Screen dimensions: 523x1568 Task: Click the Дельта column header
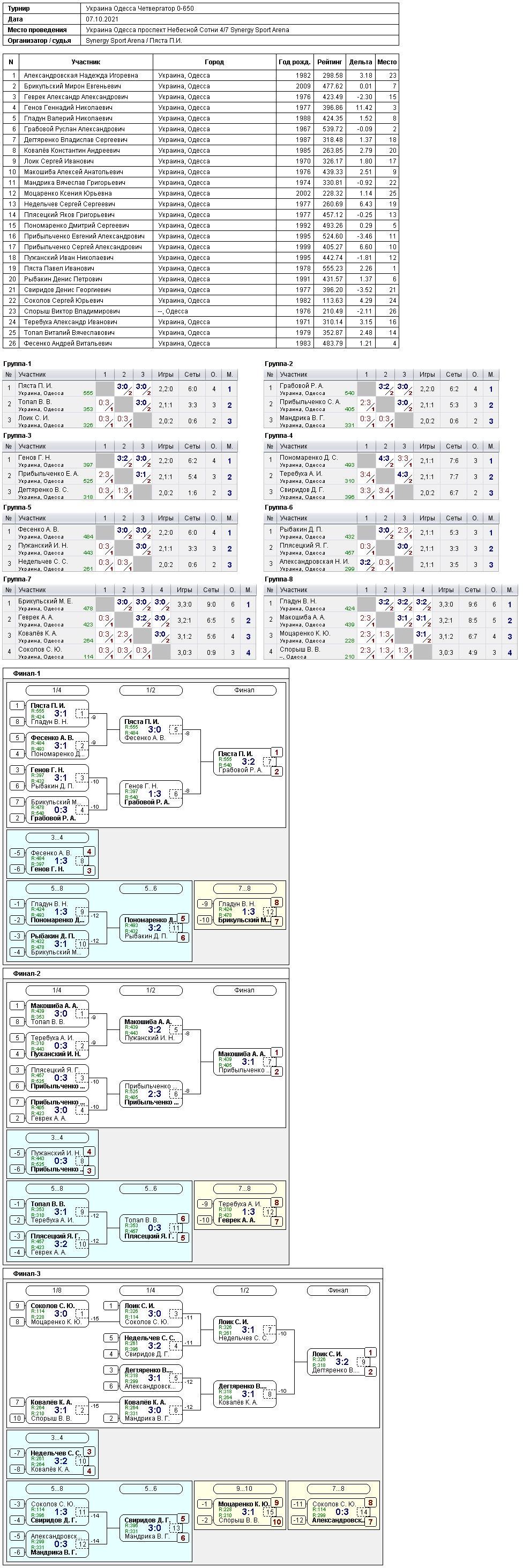point(361,62)
